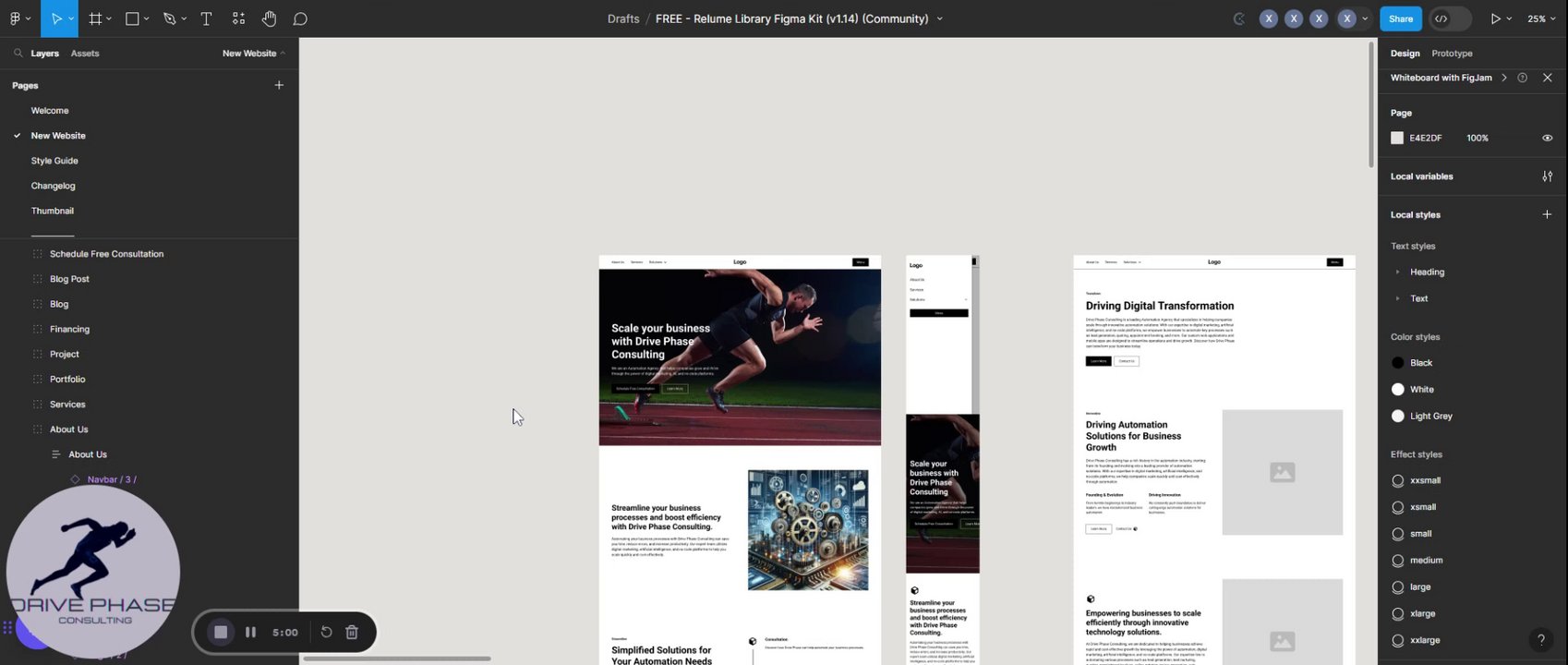Select the Add comment tool
The height and width of the screenshot is (665, 1568).
click(x=300, y=18)
